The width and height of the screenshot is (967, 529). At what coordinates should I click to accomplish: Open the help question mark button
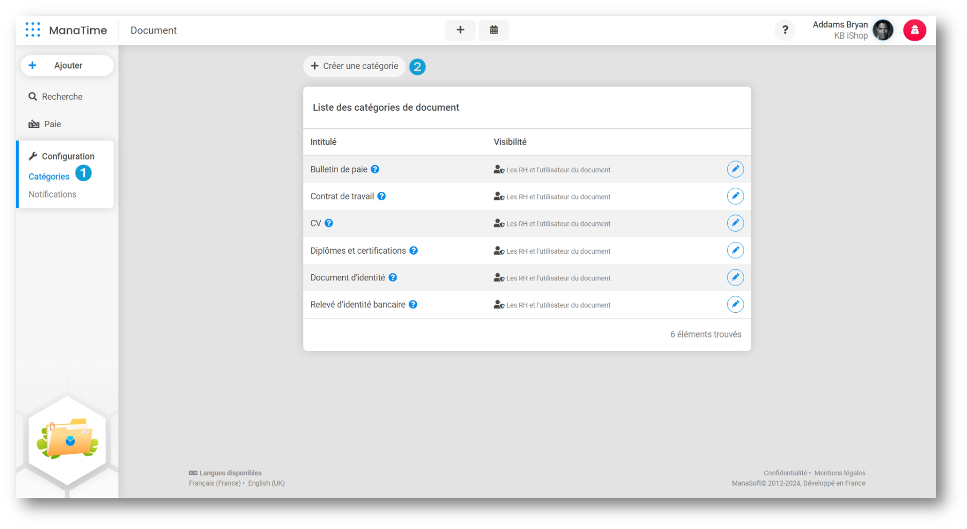(784, 30)
